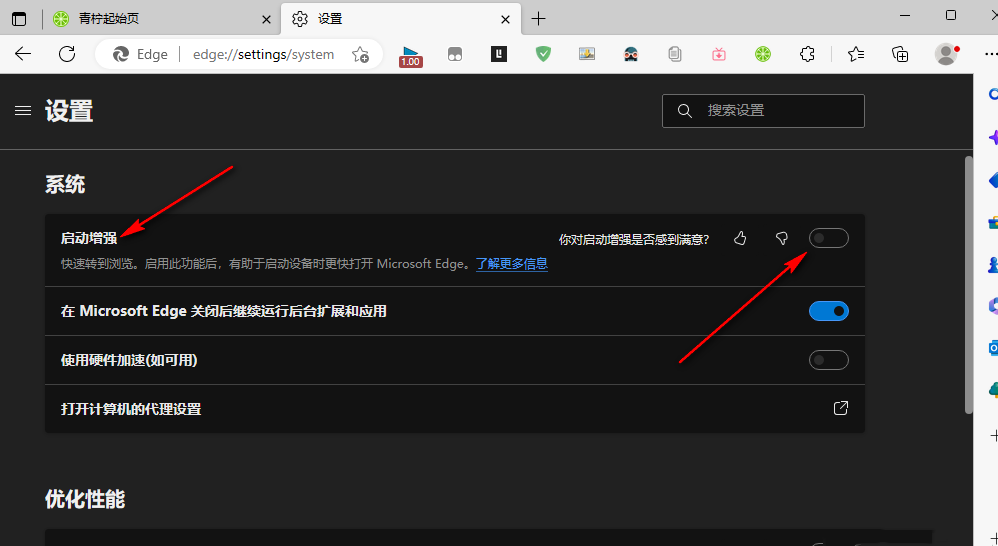Open the black square L extension
Screen dimensions: 998x546
pos(499,54)
